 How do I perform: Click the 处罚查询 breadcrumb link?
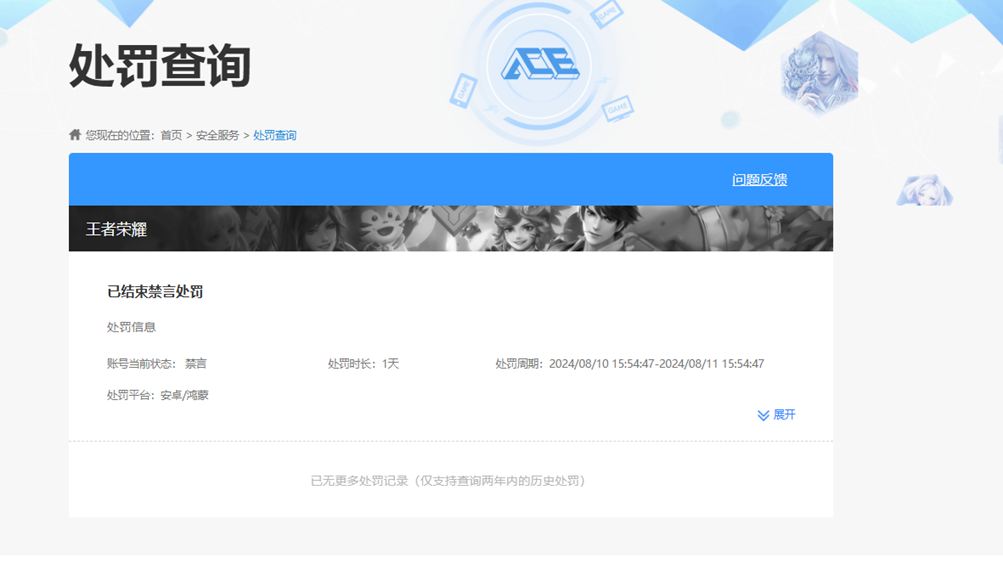pos(275,135)
